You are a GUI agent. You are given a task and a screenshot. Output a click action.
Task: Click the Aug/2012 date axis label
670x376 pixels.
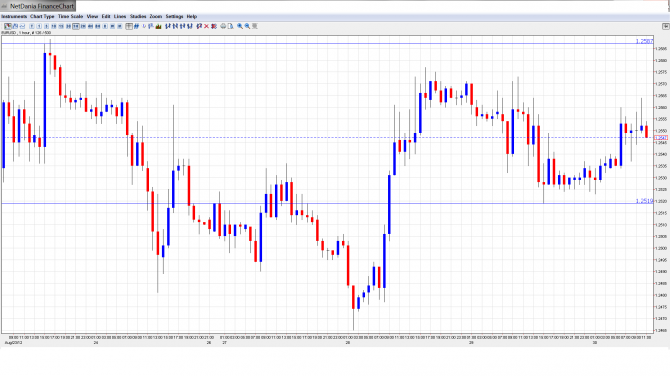pos(13,343)
